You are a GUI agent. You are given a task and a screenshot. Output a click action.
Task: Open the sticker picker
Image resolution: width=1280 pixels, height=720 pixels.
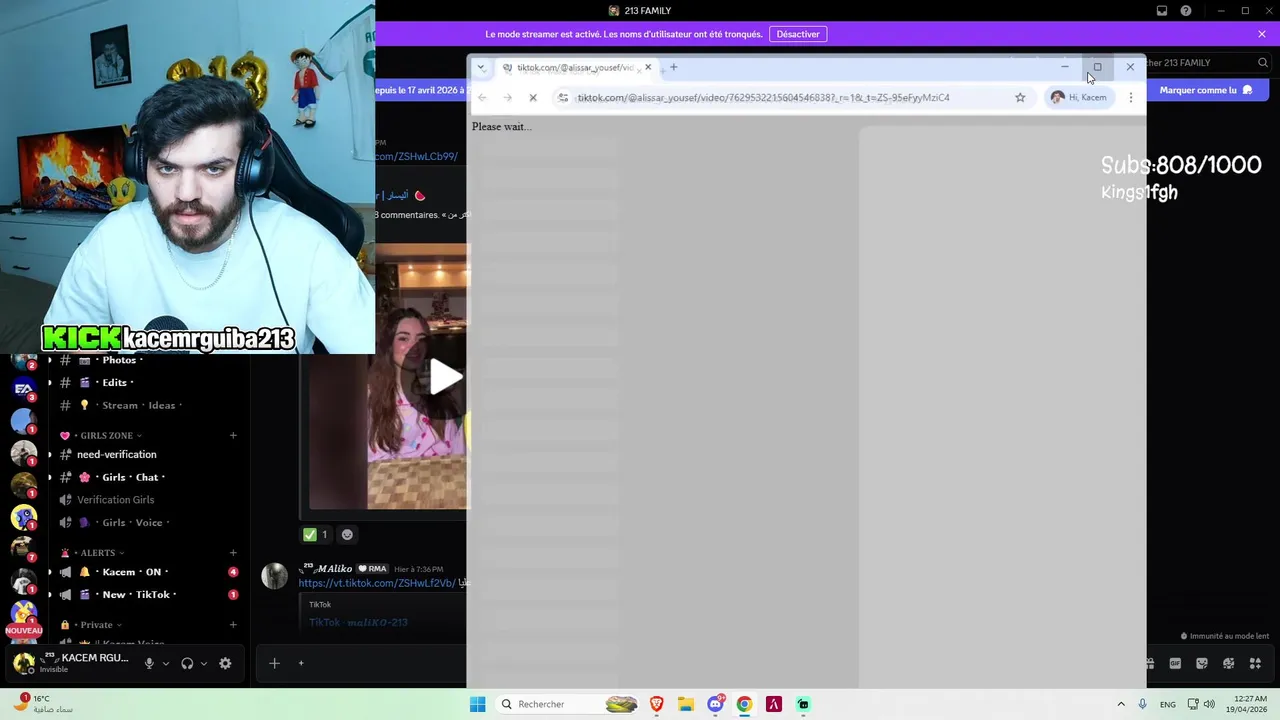click(1202, 663)
